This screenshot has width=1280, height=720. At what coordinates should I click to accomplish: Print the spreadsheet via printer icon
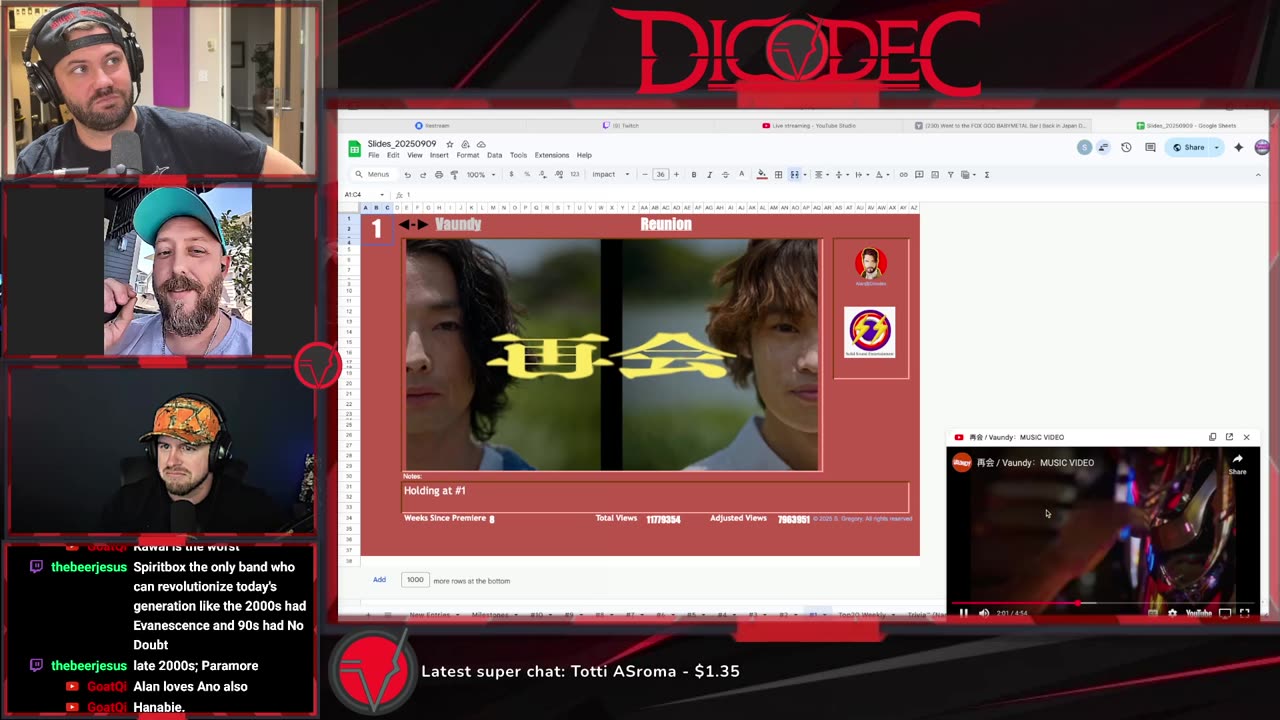438,175
